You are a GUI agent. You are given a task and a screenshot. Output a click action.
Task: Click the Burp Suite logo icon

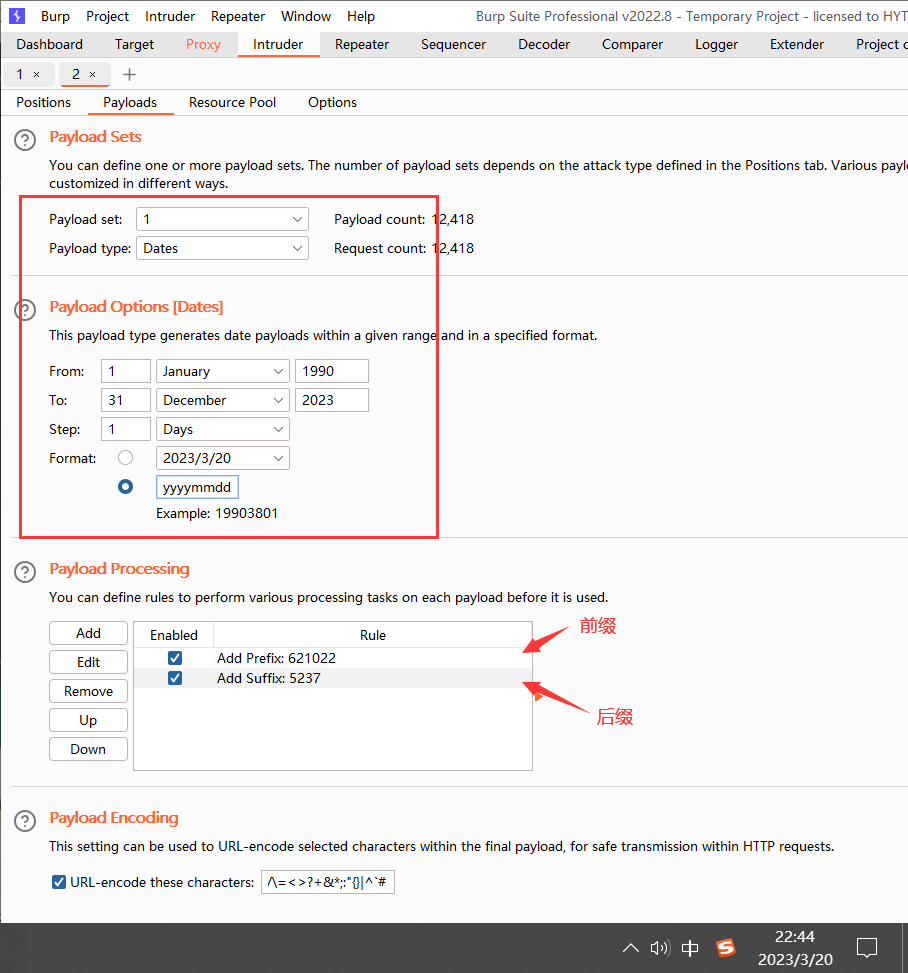(x=17, y=16)
